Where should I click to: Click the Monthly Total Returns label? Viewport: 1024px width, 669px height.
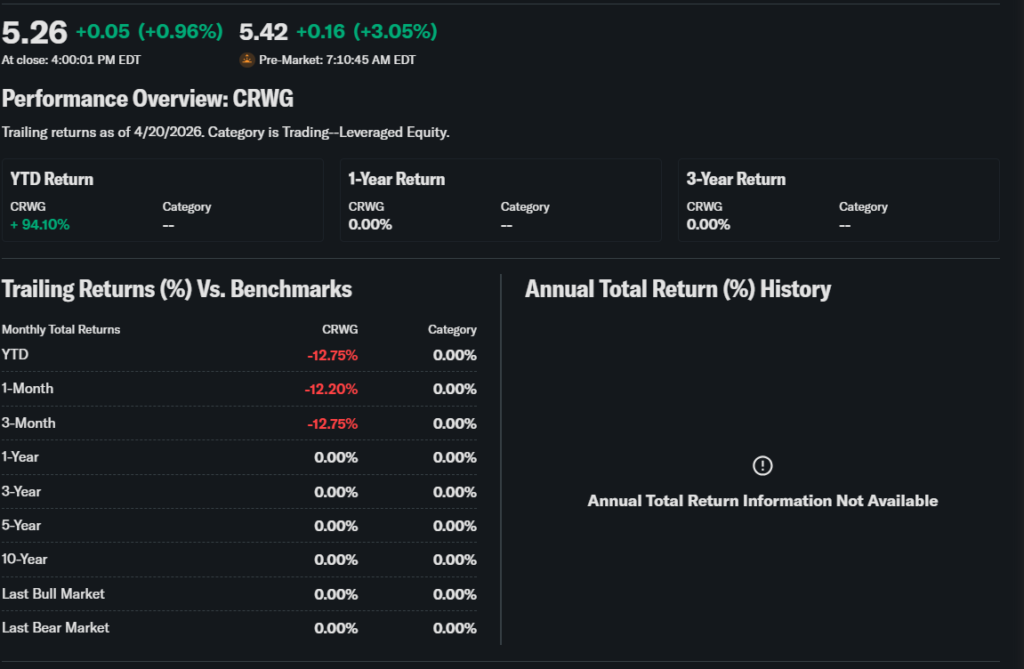pos(61,329)
